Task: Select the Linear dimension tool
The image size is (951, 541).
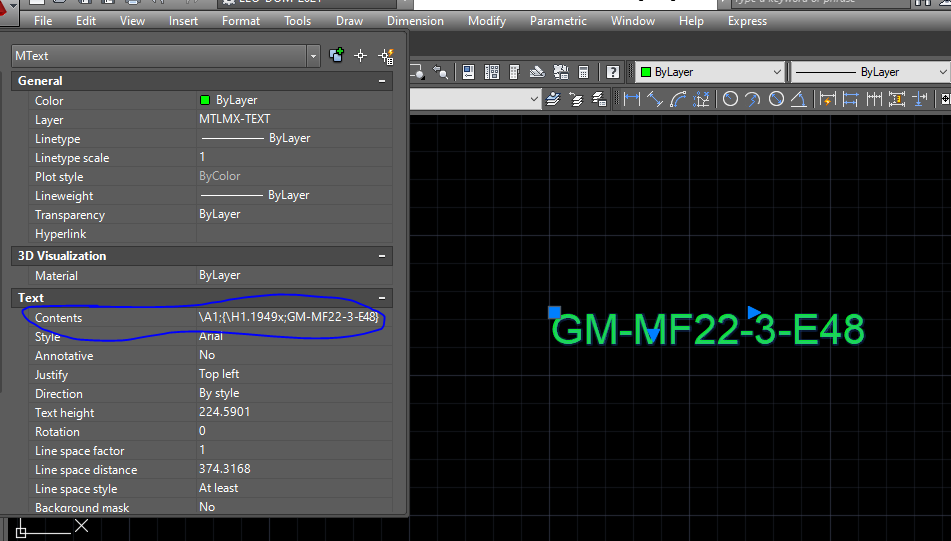Action: pyautogui.click(x=631, y=99)
